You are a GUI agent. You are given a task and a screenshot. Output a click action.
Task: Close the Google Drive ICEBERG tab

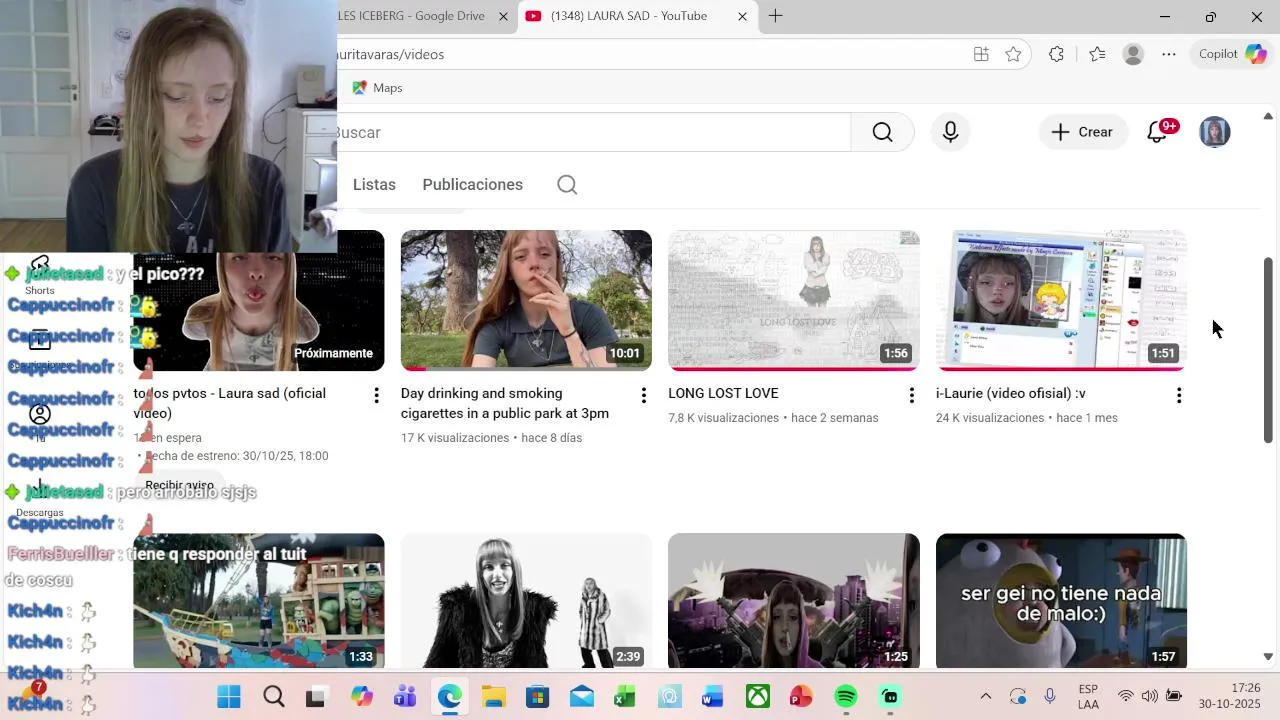503,16
